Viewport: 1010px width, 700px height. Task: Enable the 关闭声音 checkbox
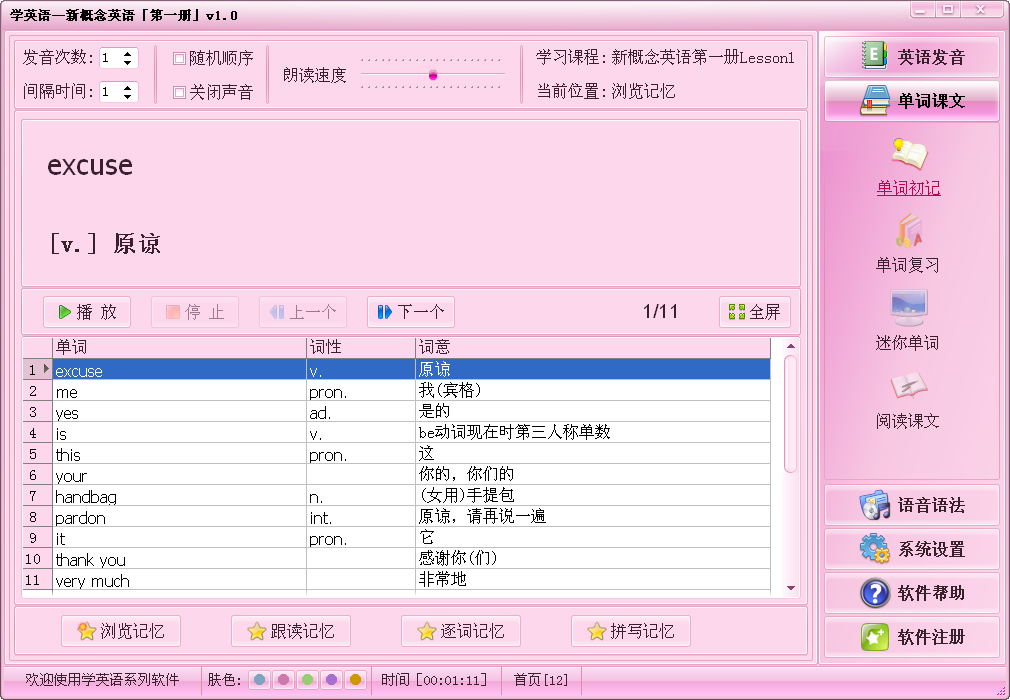(180, 93)
